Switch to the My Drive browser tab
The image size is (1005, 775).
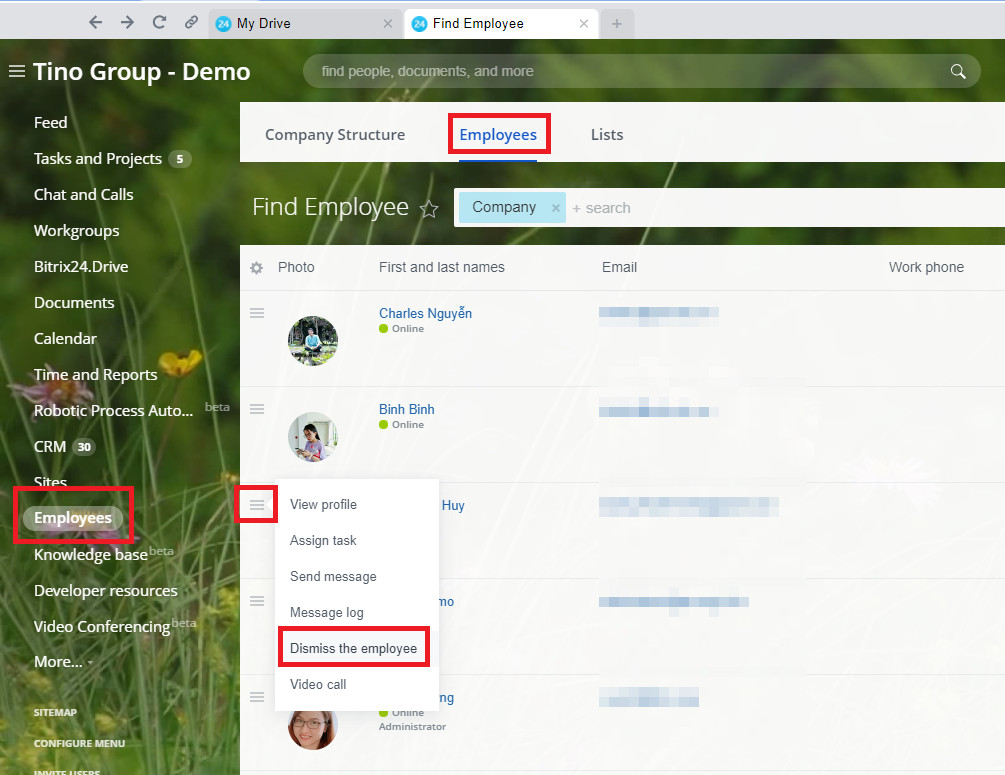[305, 24]
